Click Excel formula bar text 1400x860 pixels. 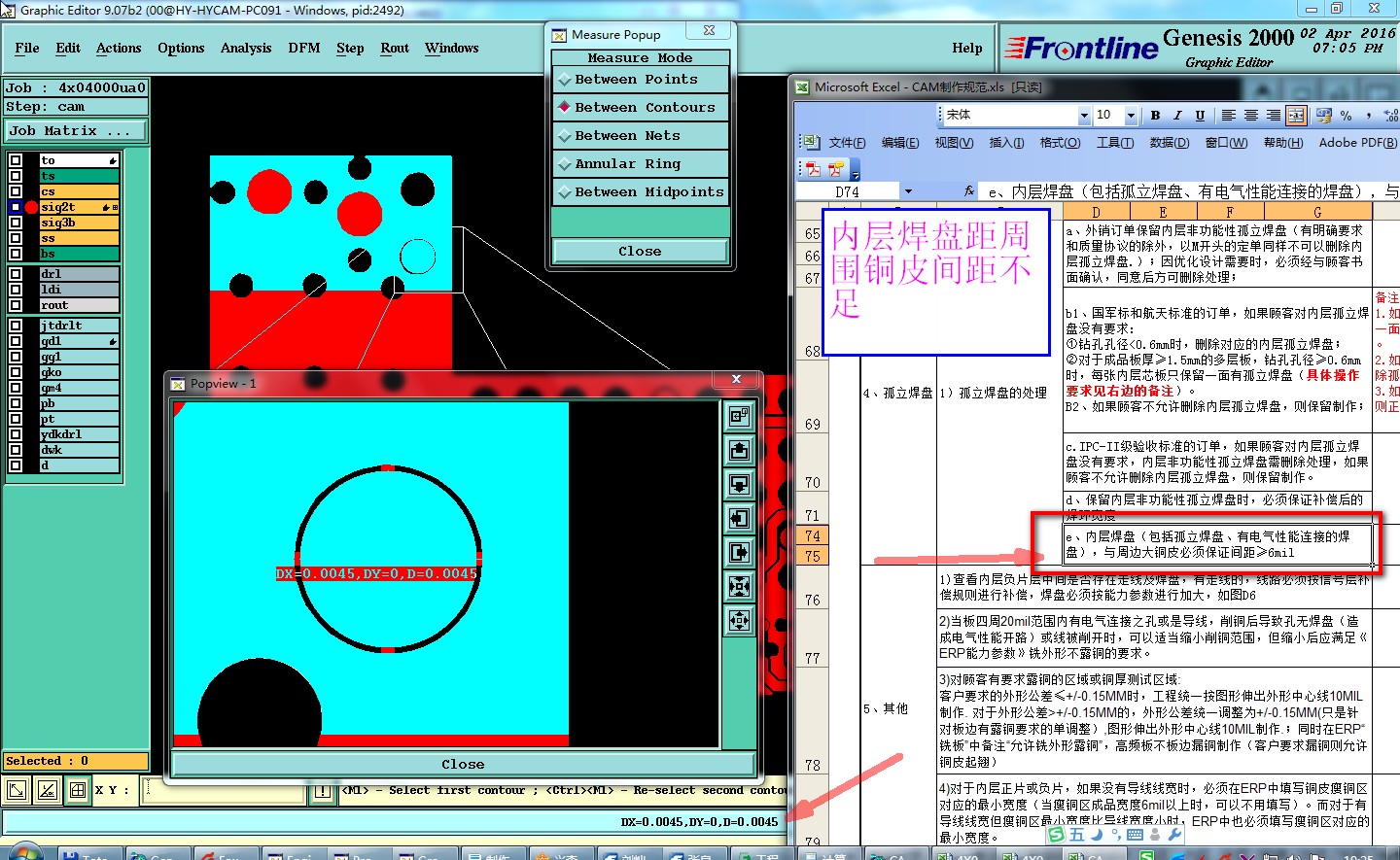click(1190, 191)
